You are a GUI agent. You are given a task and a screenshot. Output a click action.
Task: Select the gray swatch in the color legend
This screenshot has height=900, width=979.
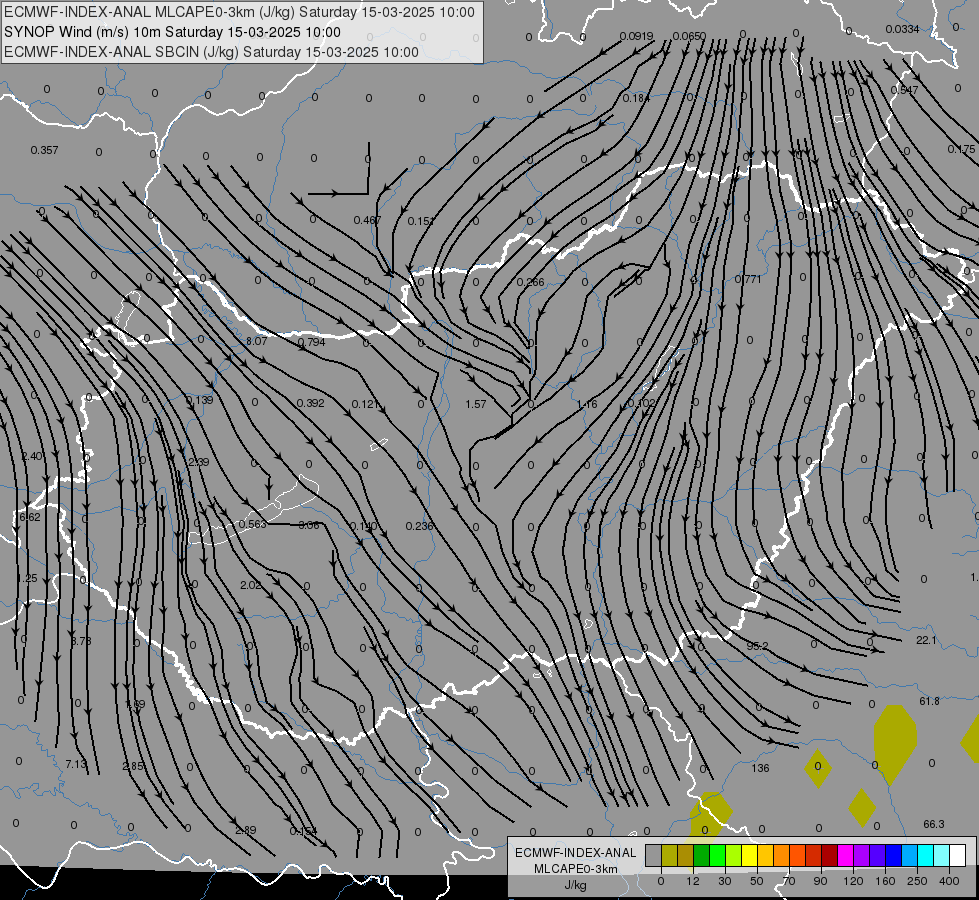click(x=653, y=855)
